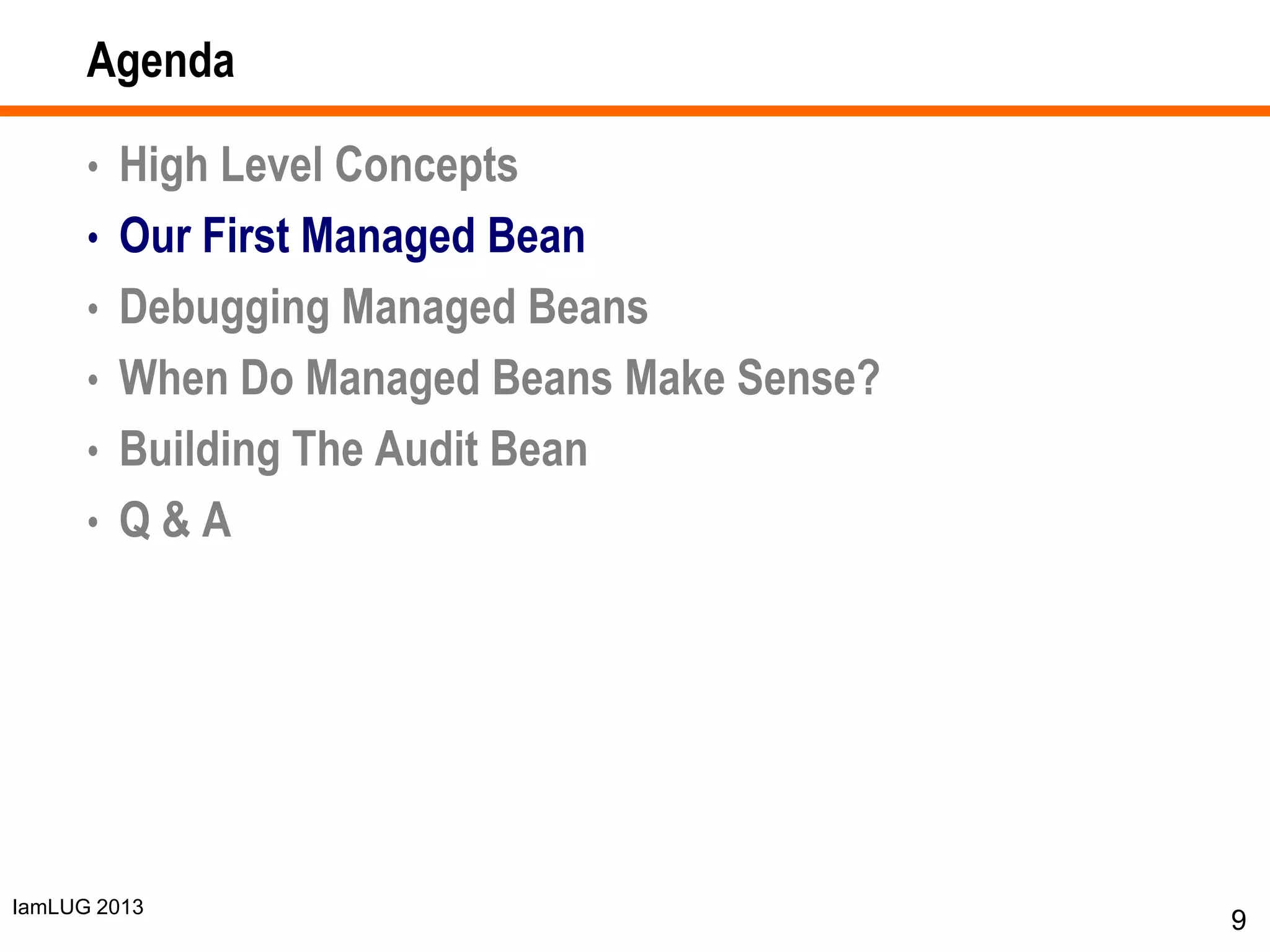Click the bullet before High Level Concepts
This screenshot has width=1270, height=952.
click(93, 167)
